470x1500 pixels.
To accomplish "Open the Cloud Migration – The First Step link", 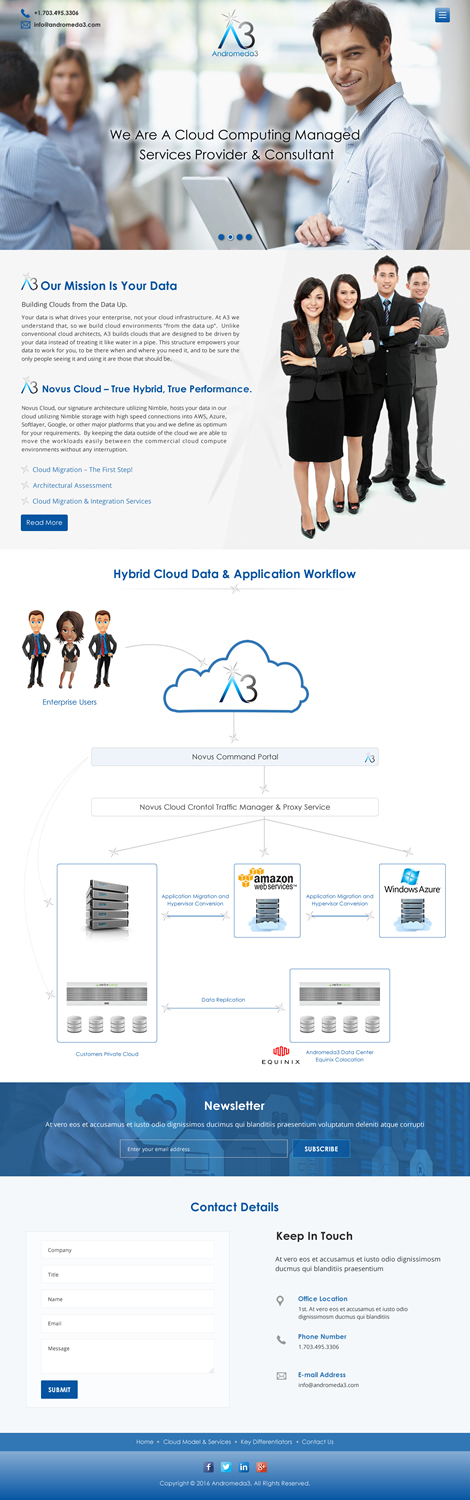I will [83, 469].
